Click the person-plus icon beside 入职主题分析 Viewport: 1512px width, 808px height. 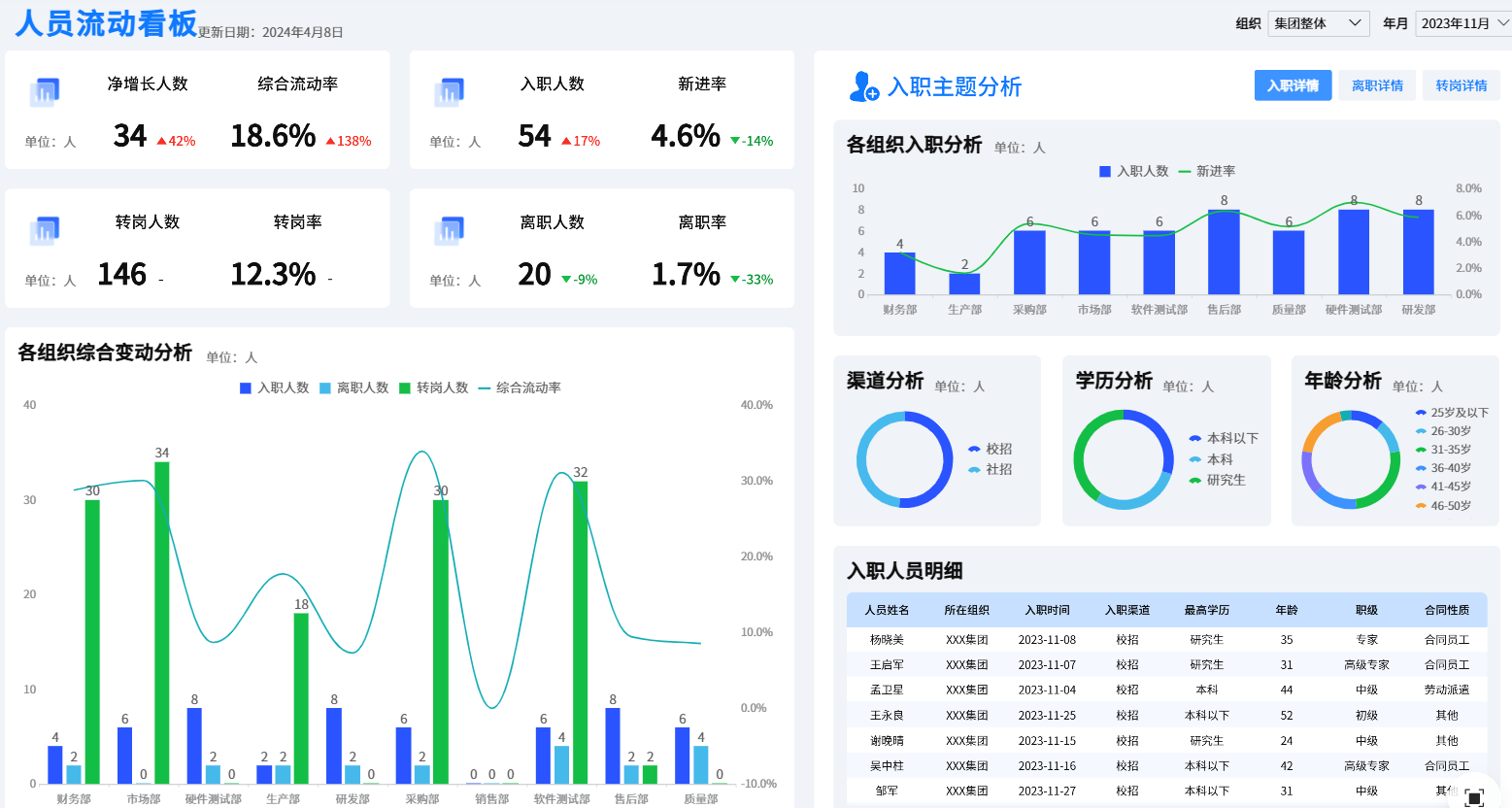[863, 86]
